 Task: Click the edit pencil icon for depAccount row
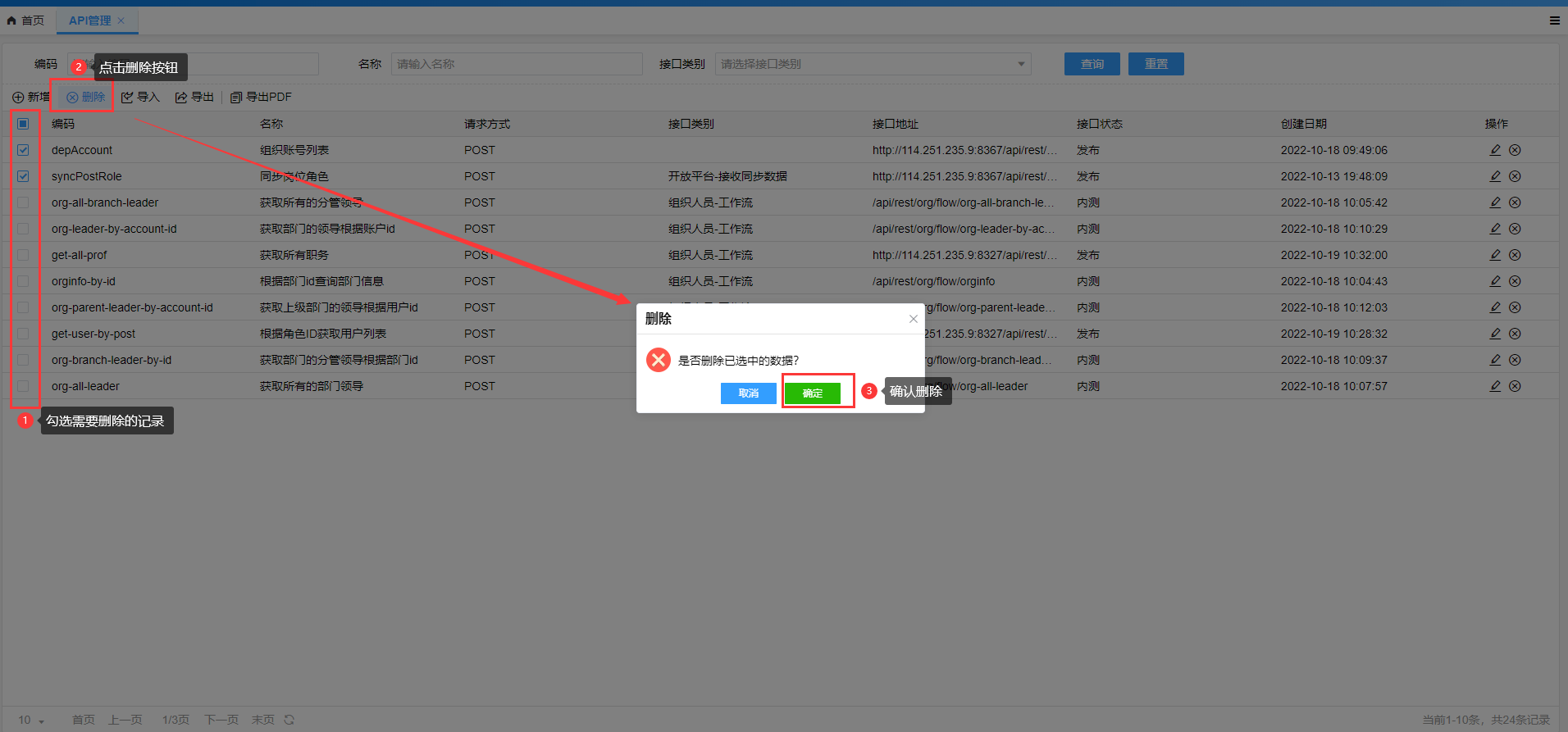[1495, 150]
